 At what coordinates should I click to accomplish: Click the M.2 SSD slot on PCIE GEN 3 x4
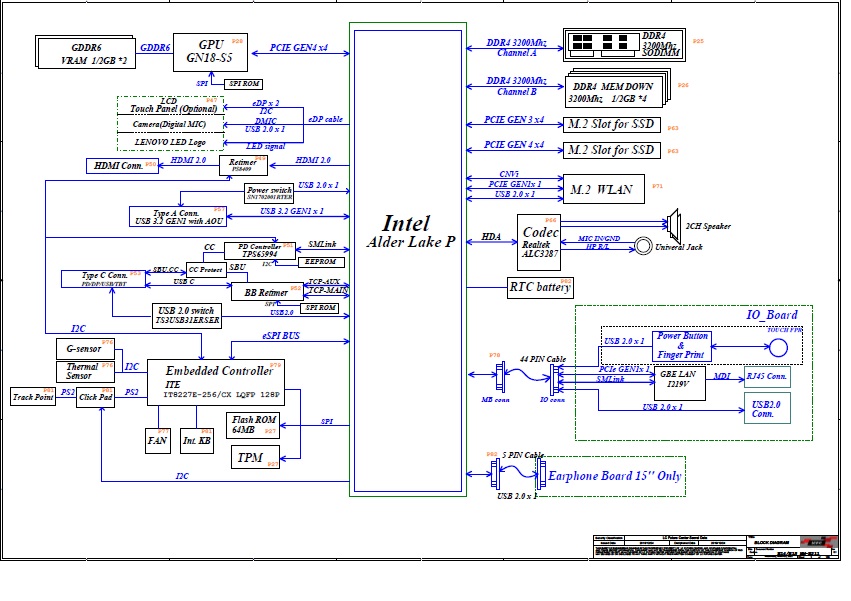pyautogui.click(x=612, y=124)
